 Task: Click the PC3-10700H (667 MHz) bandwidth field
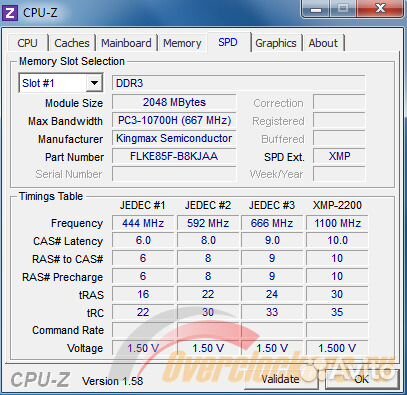click(174, 120)
